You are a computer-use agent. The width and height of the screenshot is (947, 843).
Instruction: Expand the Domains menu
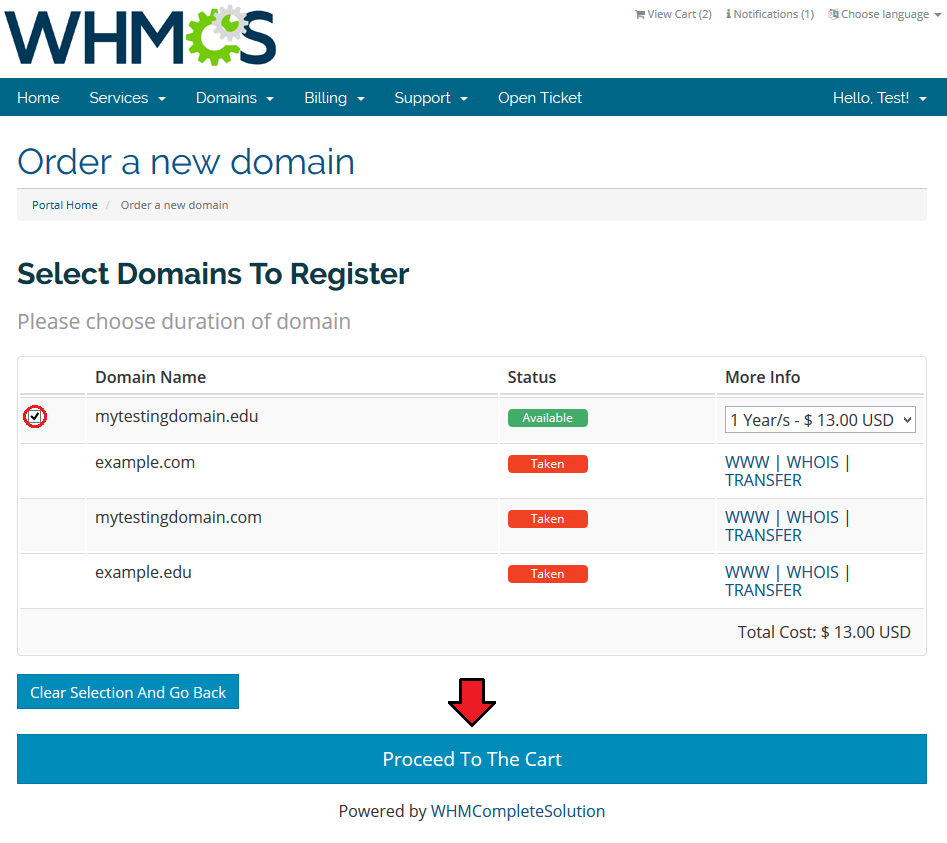click(x=235, y=98)
